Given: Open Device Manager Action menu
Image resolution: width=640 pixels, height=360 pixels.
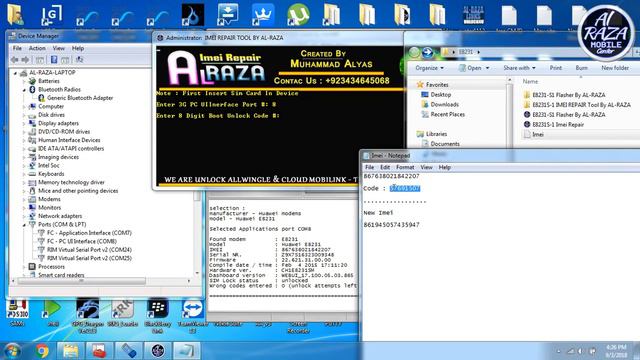Looking at the screenshot, I should (x=37, y=48).
